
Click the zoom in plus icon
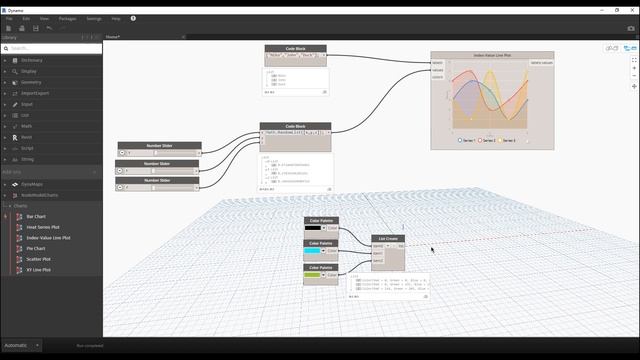[x=634, y=68]
